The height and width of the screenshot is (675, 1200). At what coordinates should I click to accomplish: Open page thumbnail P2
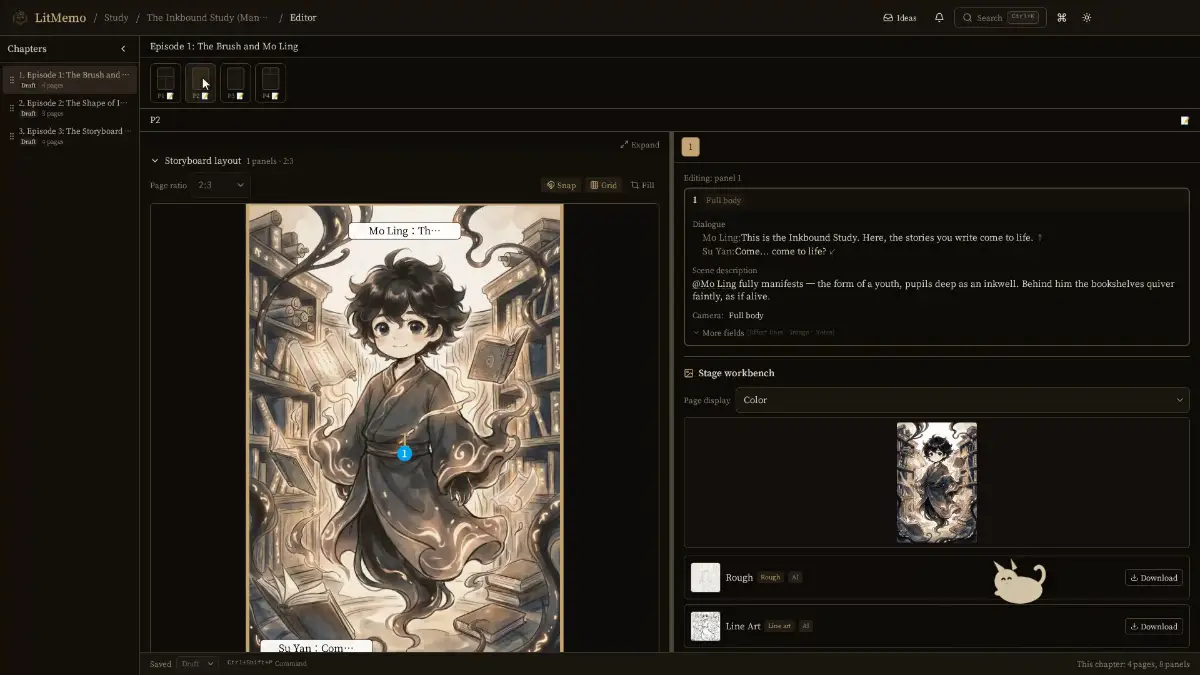200,83
